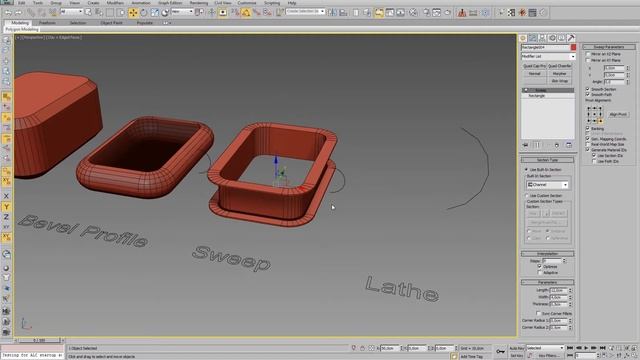Click the animation time slider
This screenshot has width=640, height=360.
(x=40, y=340)
